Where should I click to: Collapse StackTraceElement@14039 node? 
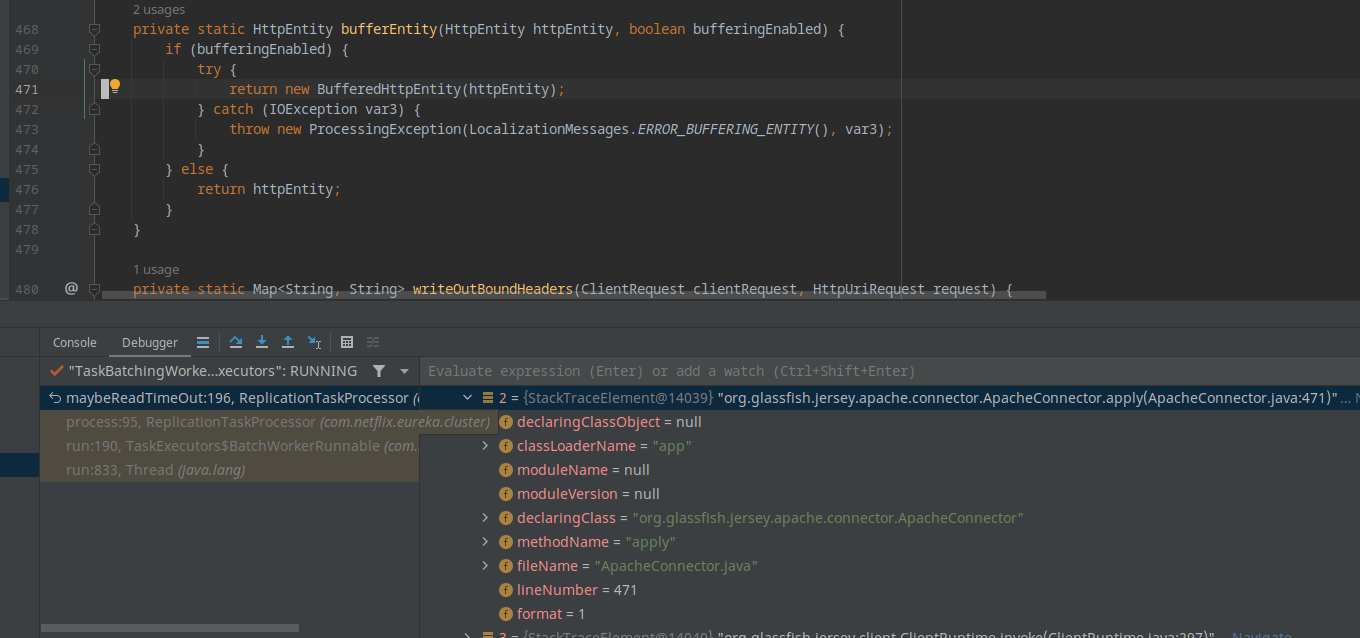click(x=467, y=398)
